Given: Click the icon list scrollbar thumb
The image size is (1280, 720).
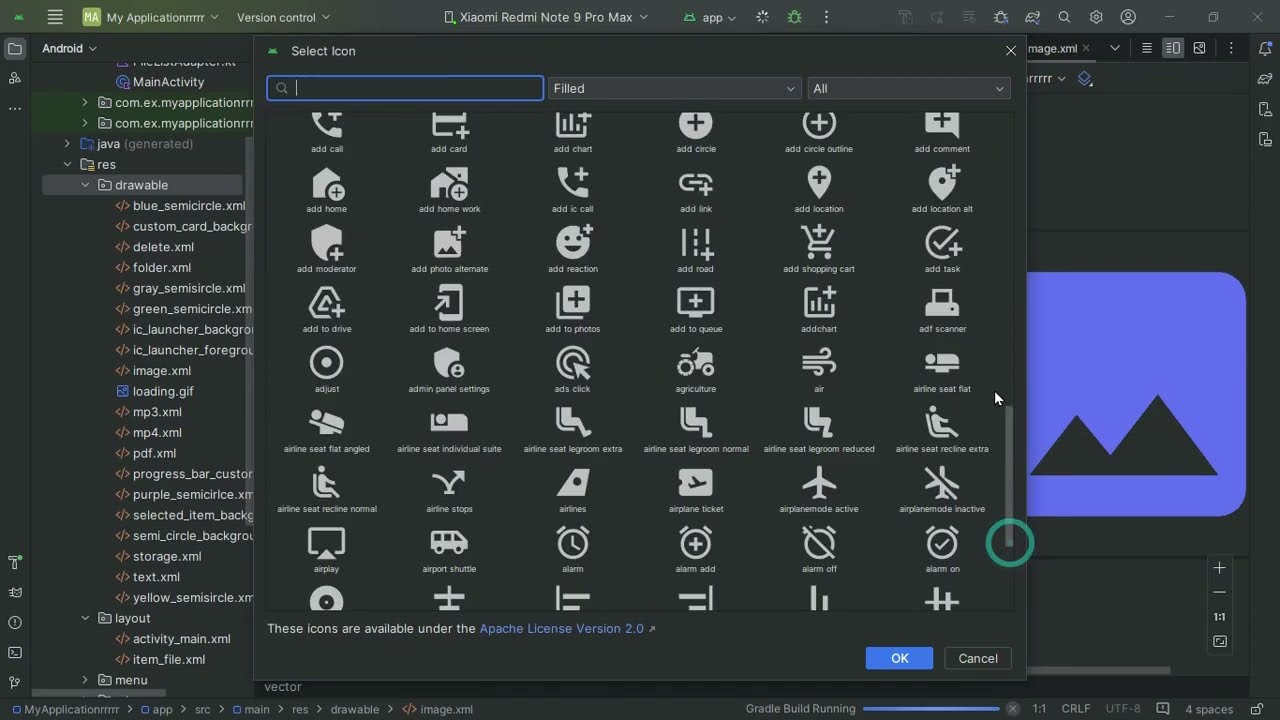Looking at the screenshot, I should [x=1009, y=475].
